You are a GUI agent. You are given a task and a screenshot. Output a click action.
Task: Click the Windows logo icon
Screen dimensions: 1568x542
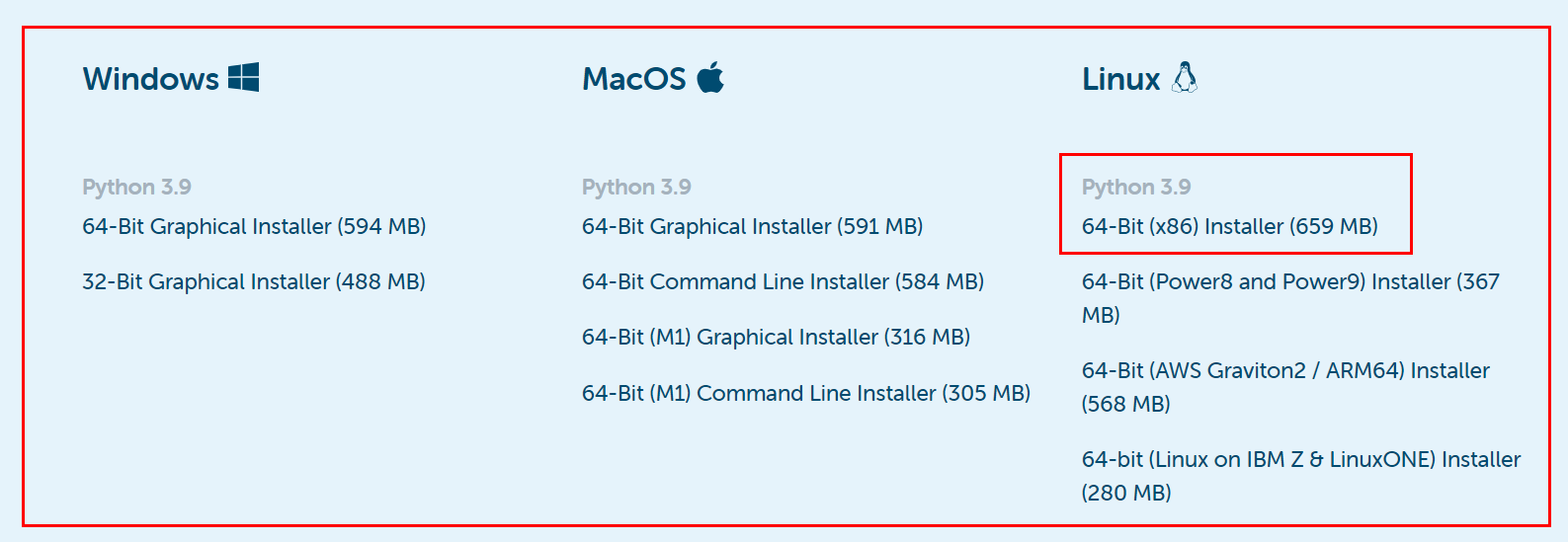pyautogui.click(x=243, y=77)
